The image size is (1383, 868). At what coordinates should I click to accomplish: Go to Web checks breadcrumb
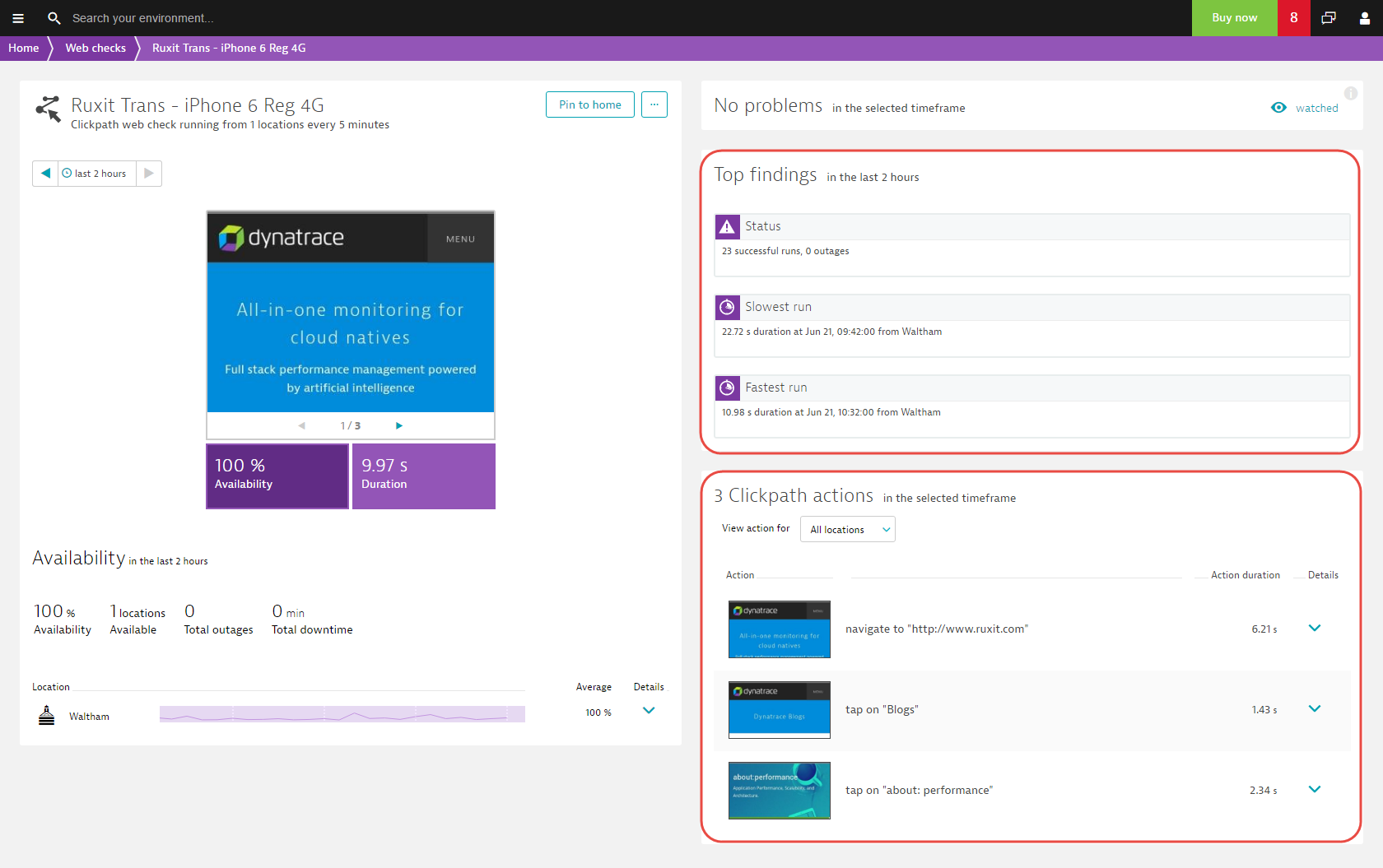tap(95, 48)
